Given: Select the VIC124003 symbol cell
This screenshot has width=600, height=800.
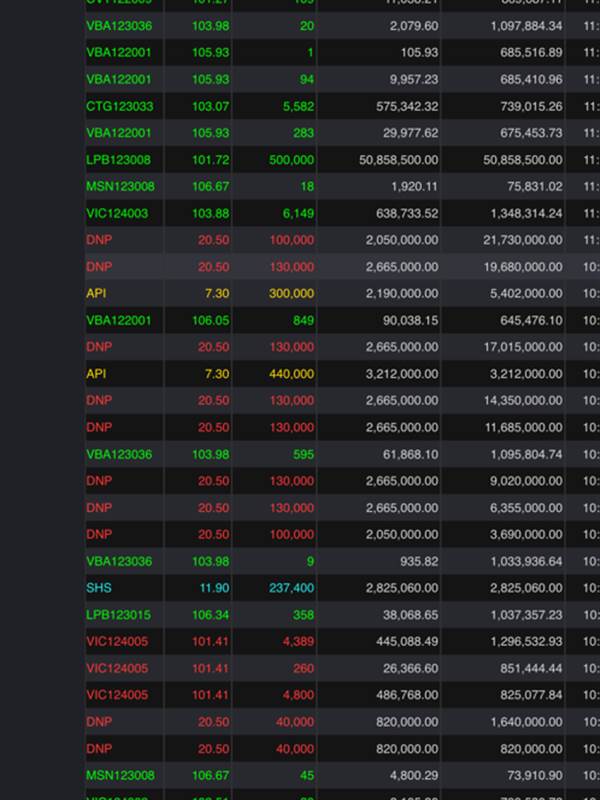Looking at the screenshot, I should 117,213.
